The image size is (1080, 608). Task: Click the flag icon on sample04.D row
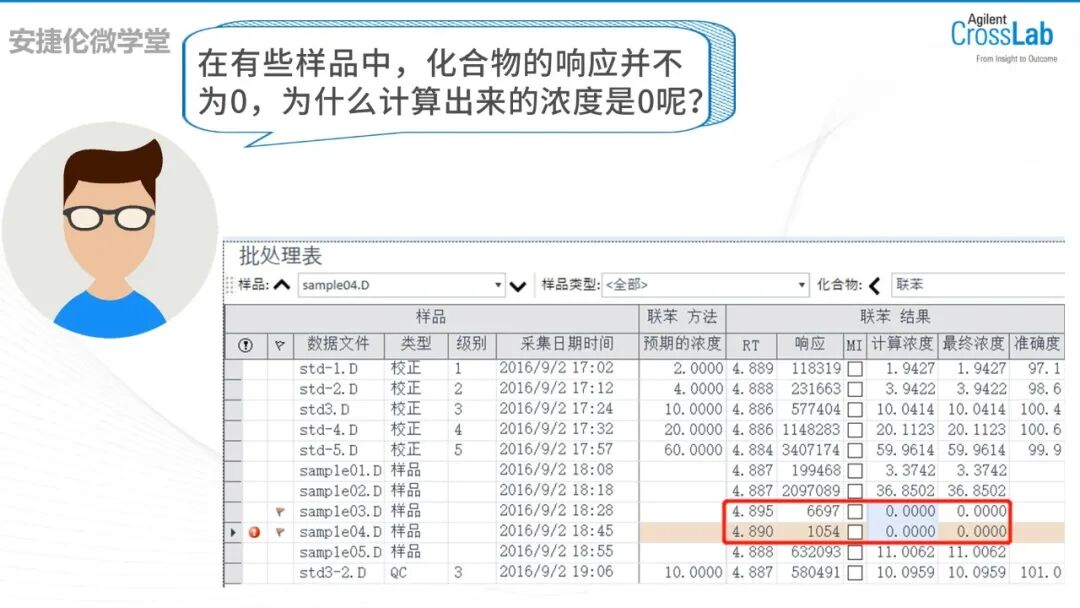[280, 532]
